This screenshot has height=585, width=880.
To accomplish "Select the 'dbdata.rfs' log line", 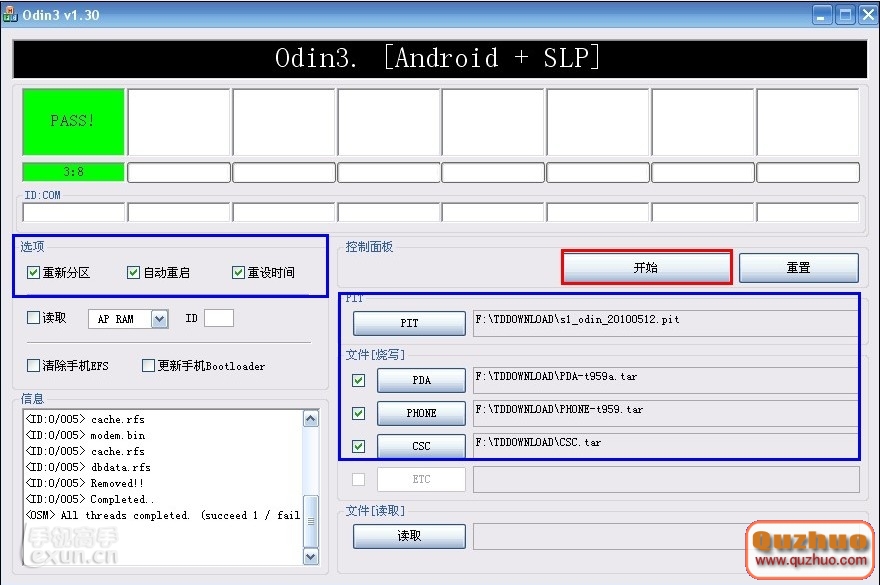I will [88, 467].
